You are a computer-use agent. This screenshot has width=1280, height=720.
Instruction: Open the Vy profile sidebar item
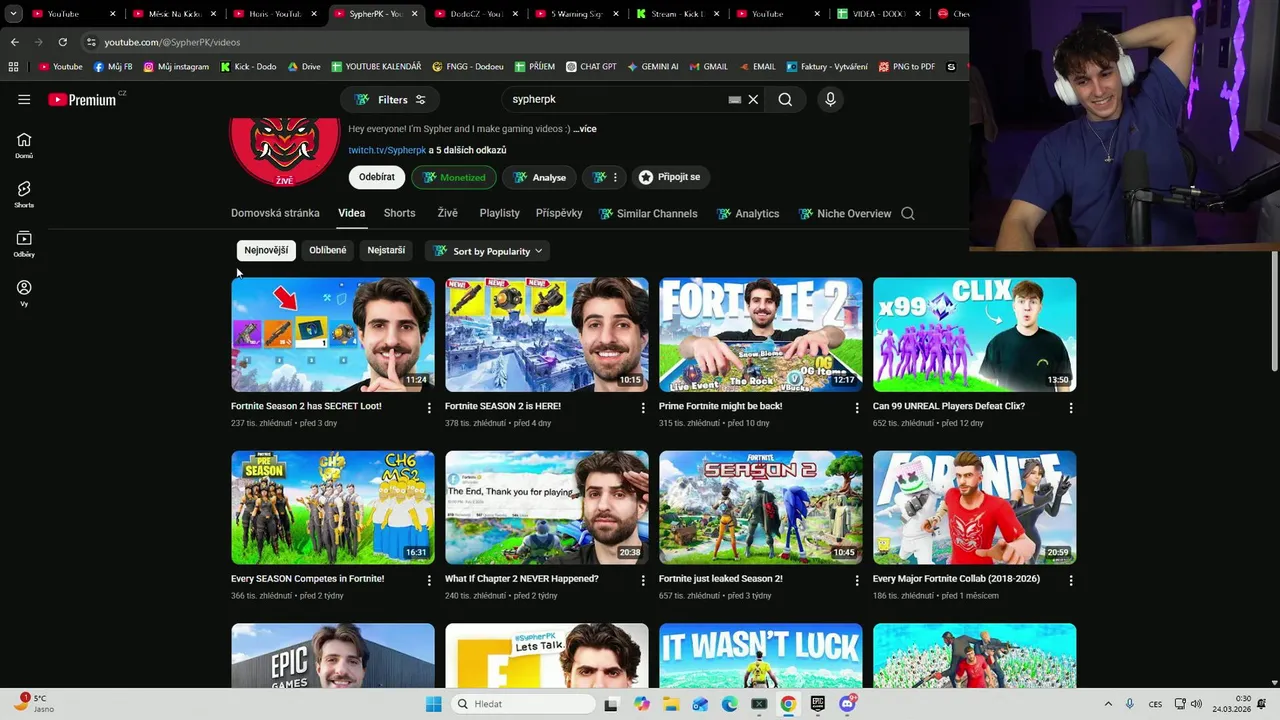tap(24, 293)
